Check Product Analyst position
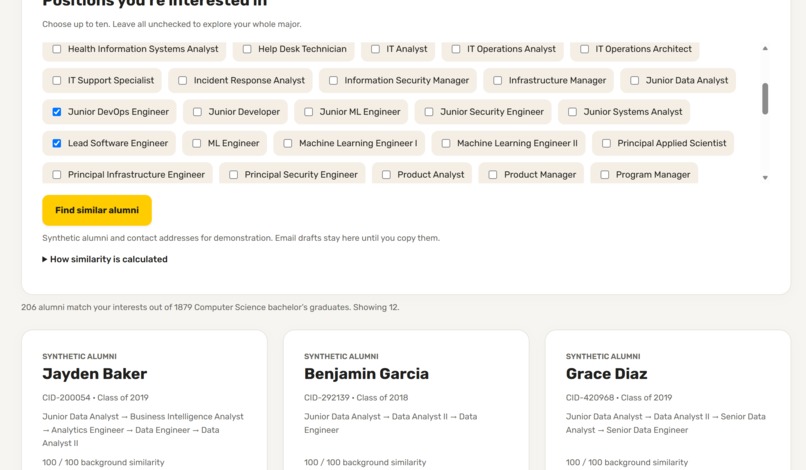Screen dimensions: 806x470 pyautogui.click(x=386, y=174)
